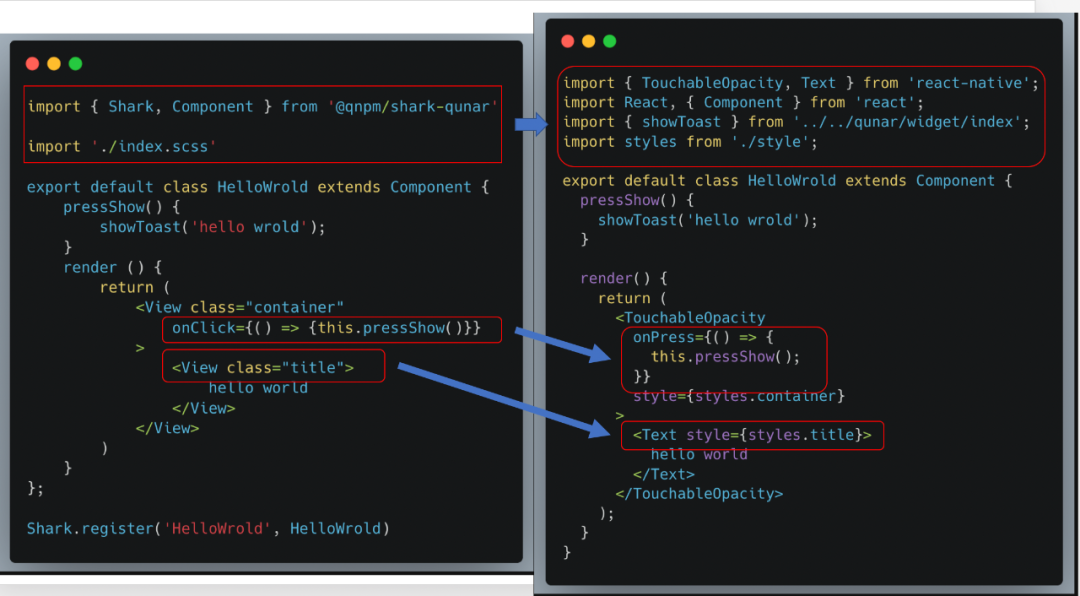Viewport: 1080px width, 596px height.
Task: Click the Shark.register('HelloWrold', HelloWrold) line
Action: [x=208, y=528]
